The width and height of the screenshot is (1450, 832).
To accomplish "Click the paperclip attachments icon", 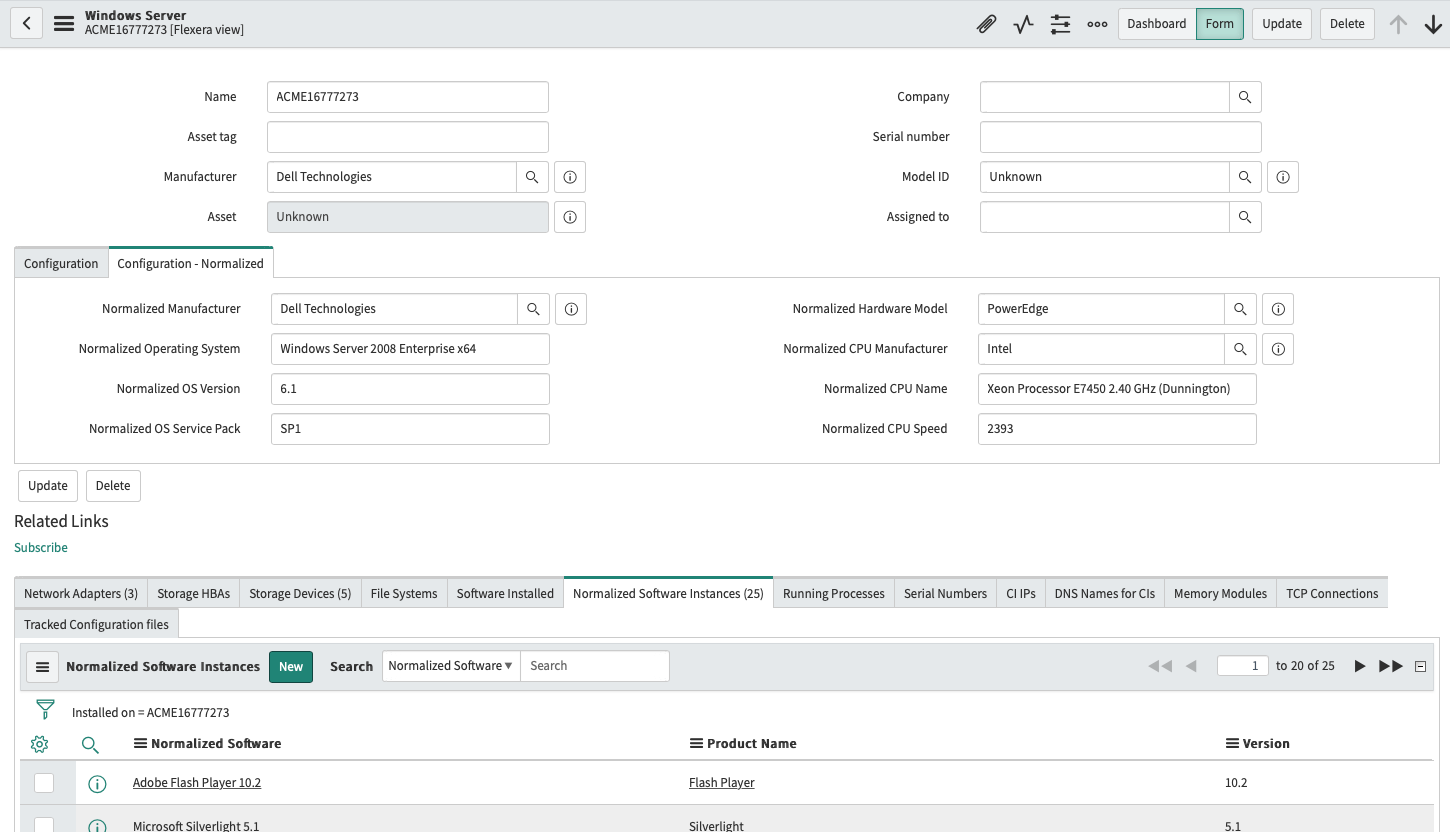I will [986, 24].
